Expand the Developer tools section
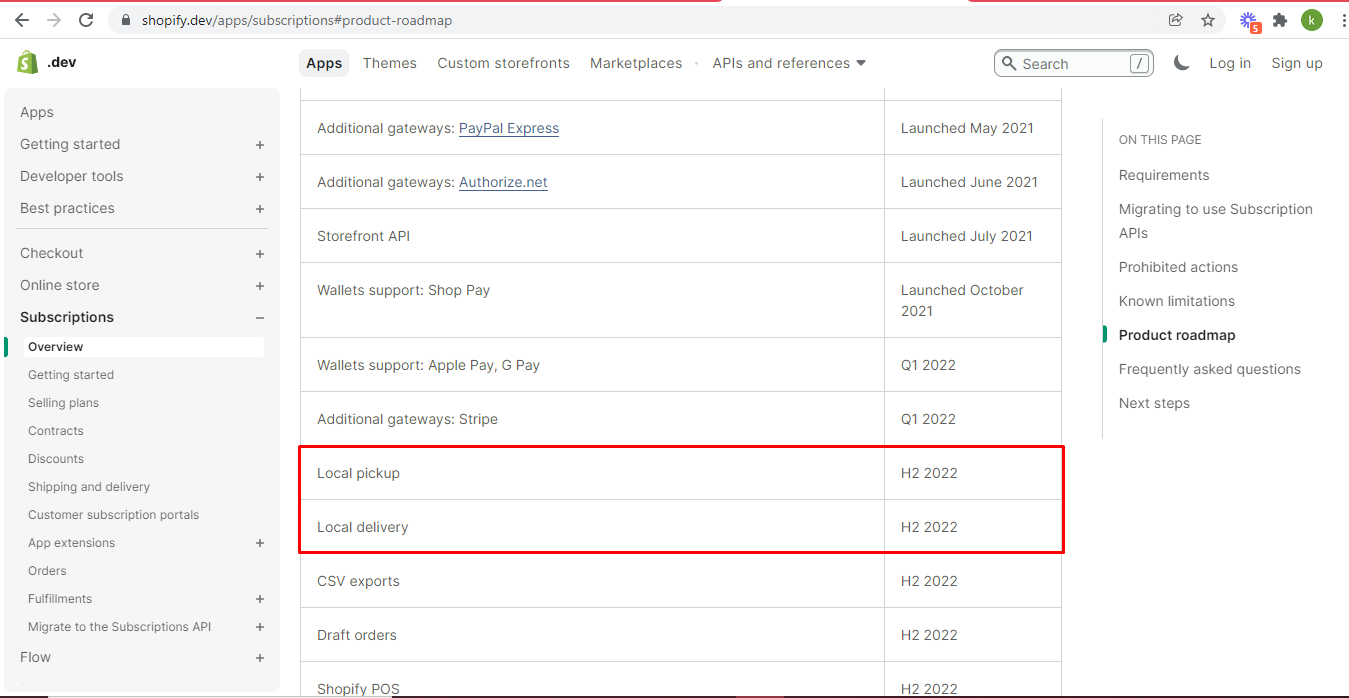 (260, 177)
